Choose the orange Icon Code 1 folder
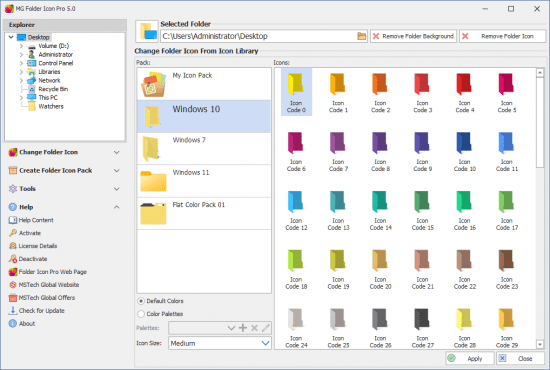550x370 pixels. click(338, 92)
